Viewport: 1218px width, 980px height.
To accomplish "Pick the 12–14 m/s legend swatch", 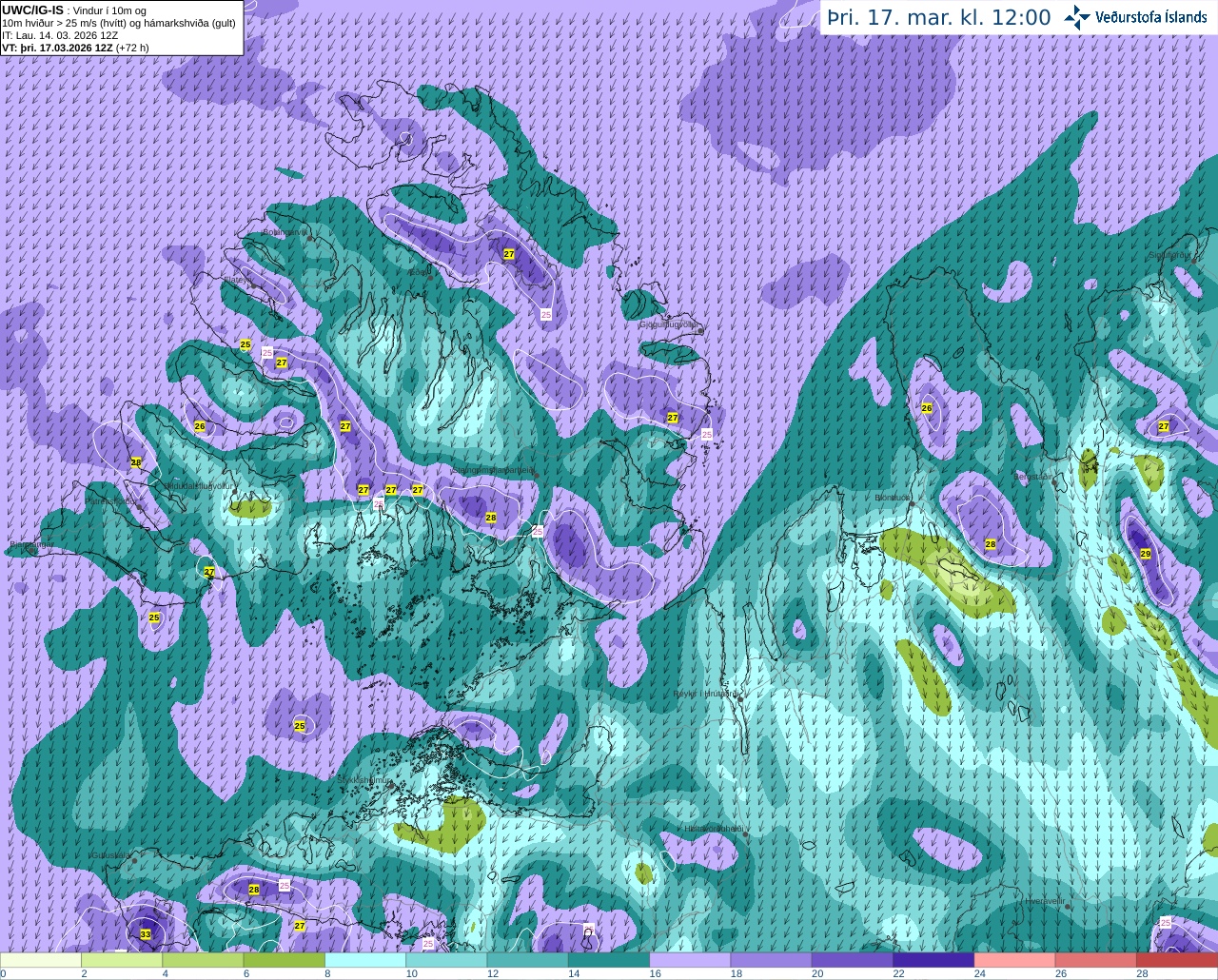I will pyautogui.click(x=528, y=960).
